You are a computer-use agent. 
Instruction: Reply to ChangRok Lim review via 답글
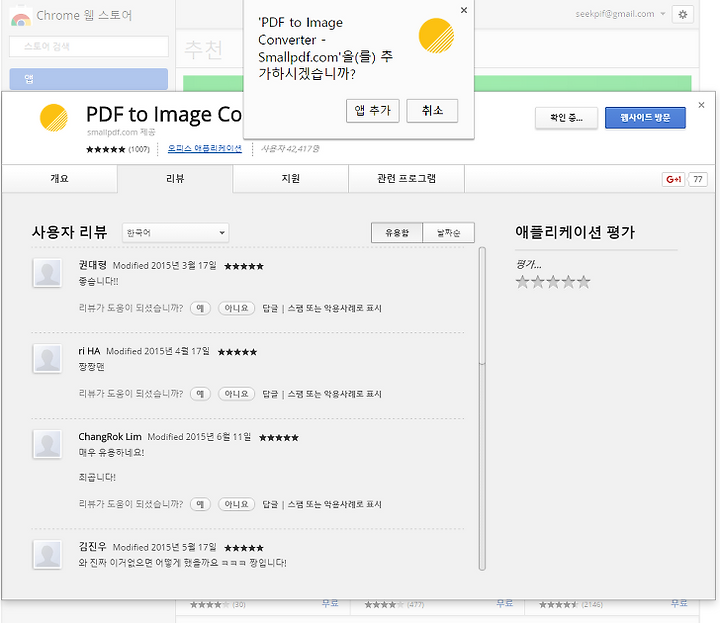tap(270, 504)
